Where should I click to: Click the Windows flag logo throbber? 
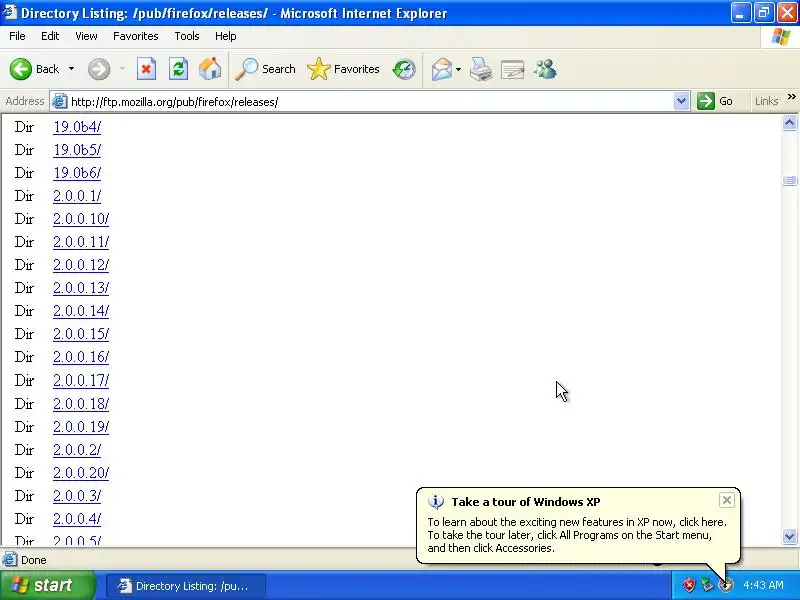click(781, 37)
